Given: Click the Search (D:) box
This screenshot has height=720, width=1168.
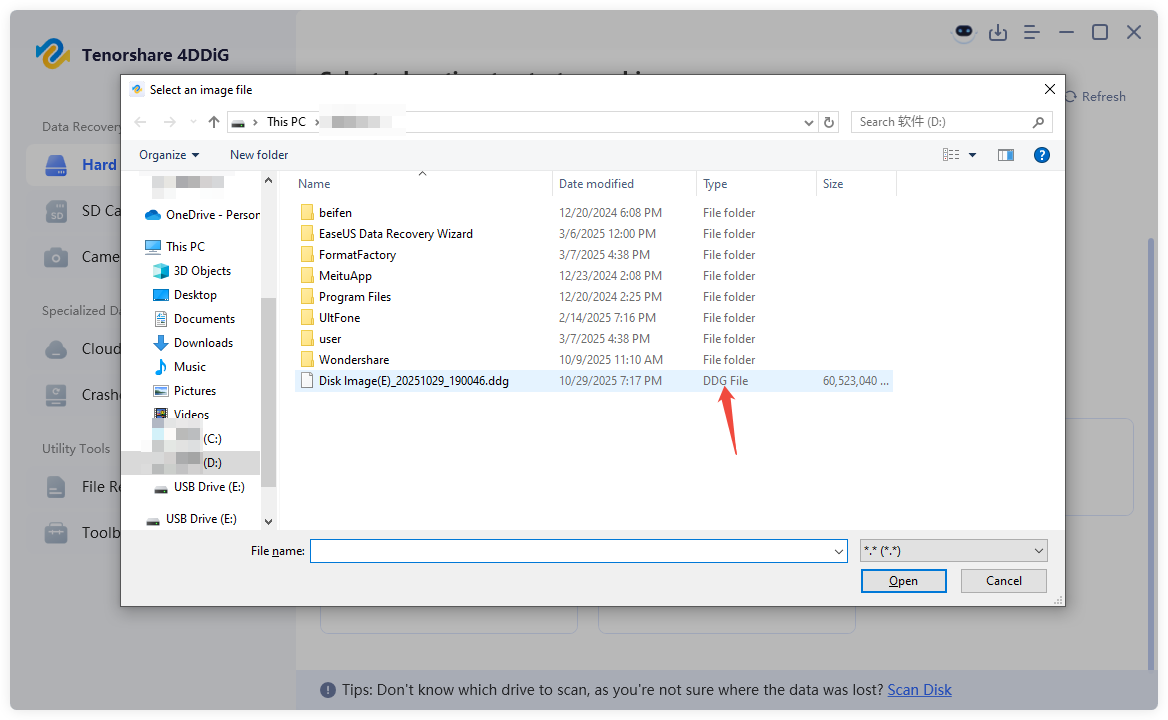Looking at the screenshot, I should 951,122.
